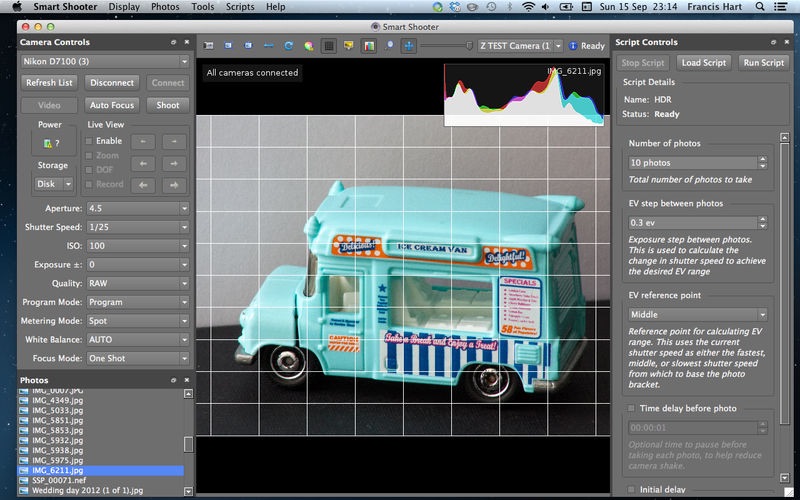Tick the Initial delay checkbox
Viewport: 800px width, 500px height.
pos(632,489)
